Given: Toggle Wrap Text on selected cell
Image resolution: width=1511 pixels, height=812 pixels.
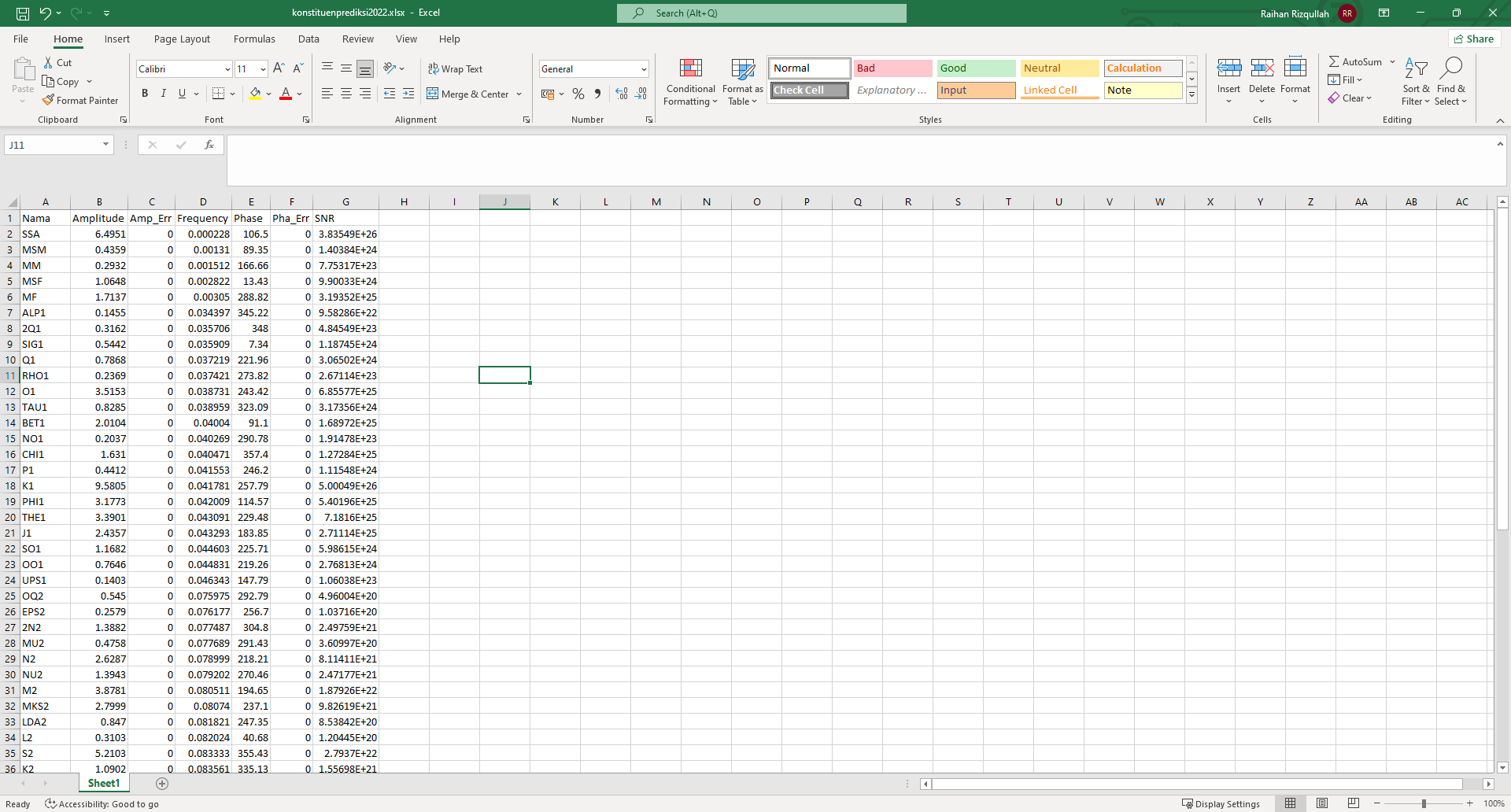Looking at the screenshot, I should 455,69.
